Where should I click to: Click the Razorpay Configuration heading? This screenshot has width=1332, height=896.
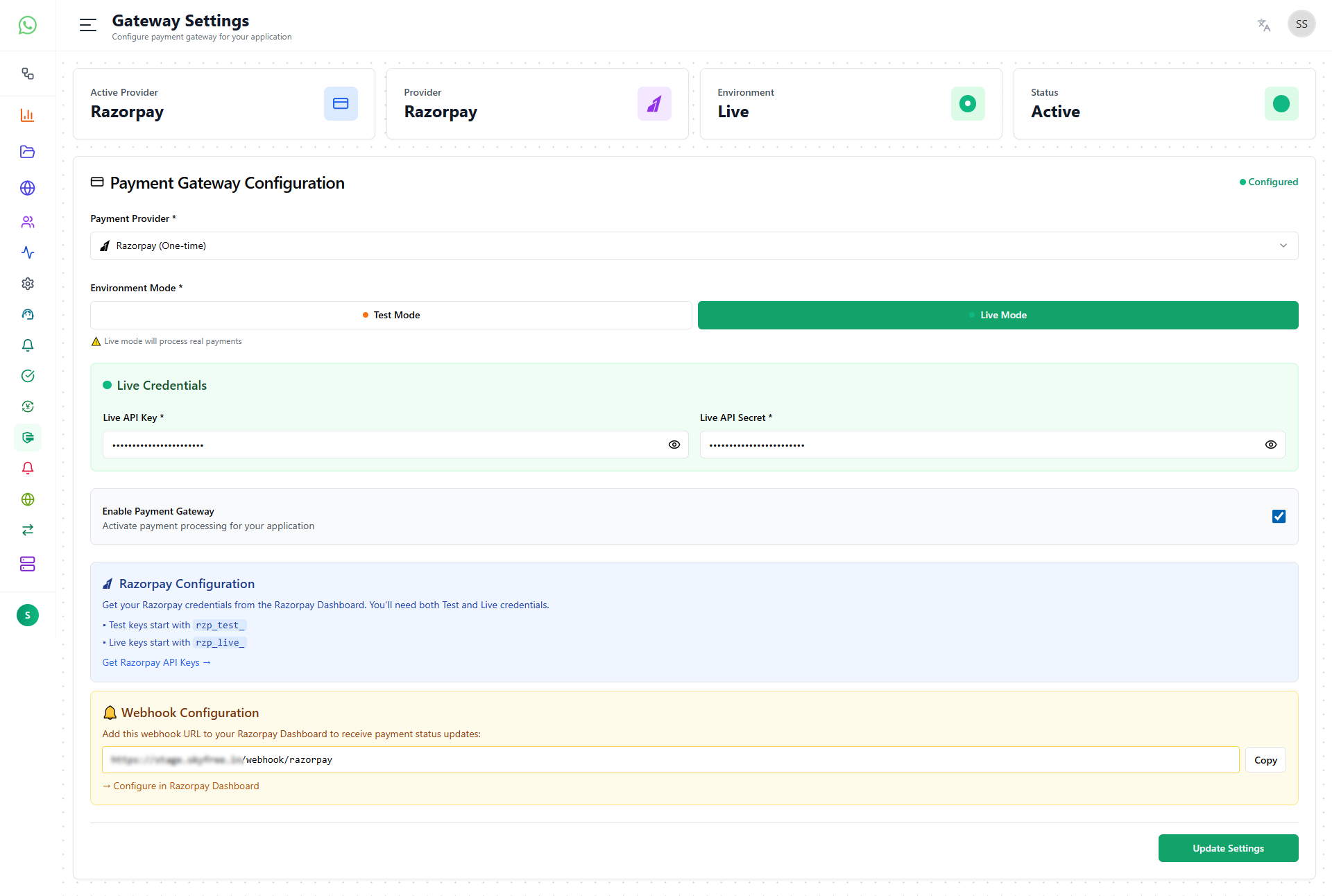click(x=187, y=584)
